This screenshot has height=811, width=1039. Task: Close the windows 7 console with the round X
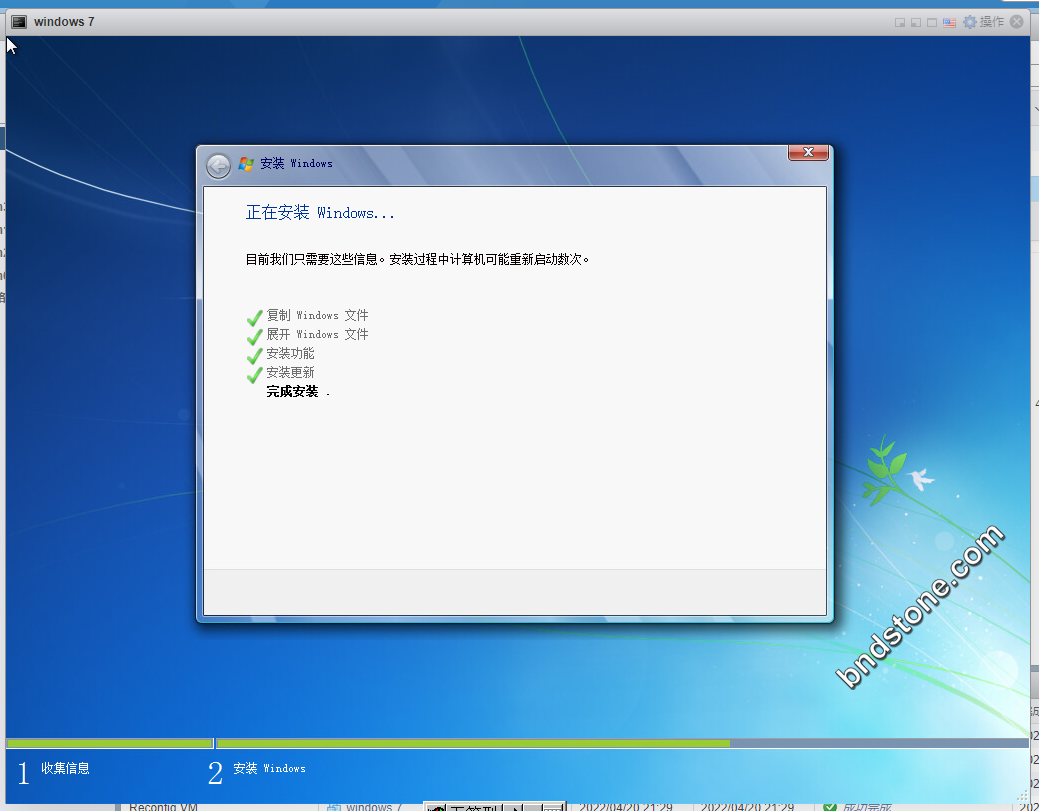coord(1016,22)
